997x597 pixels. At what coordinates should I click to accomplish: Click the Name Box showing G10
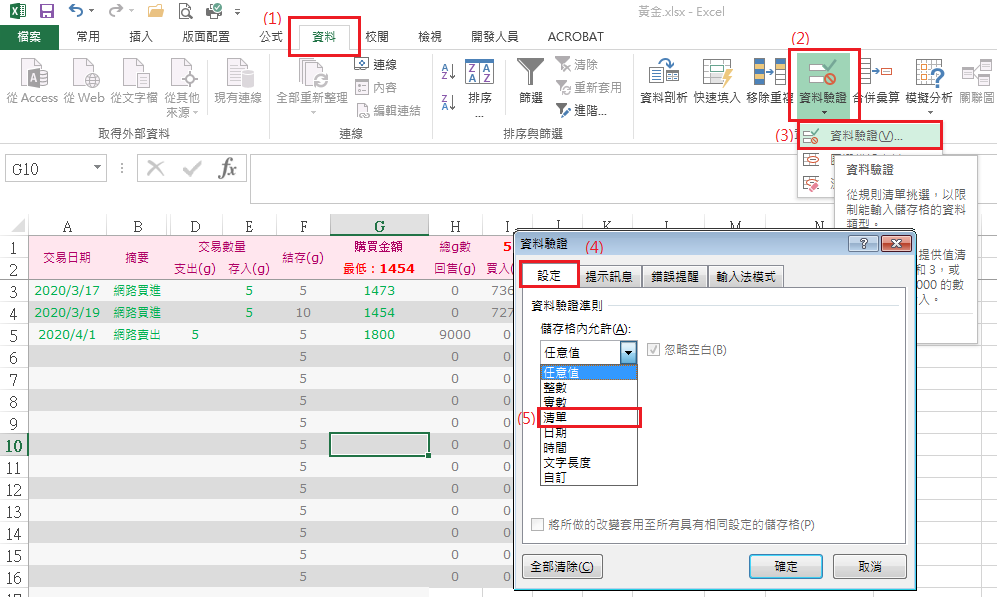[x=48, y=168]
